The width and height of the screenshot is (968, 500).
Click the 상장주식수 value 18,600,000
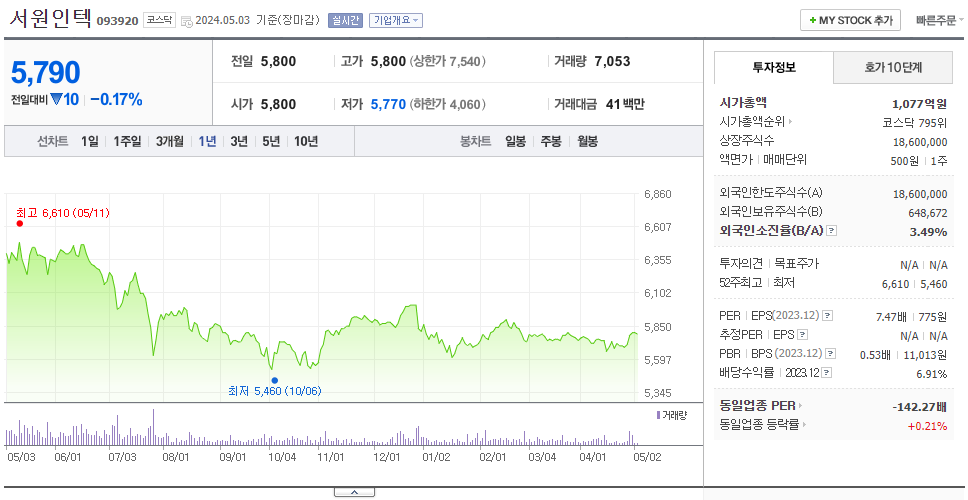[x=920, y=142]
